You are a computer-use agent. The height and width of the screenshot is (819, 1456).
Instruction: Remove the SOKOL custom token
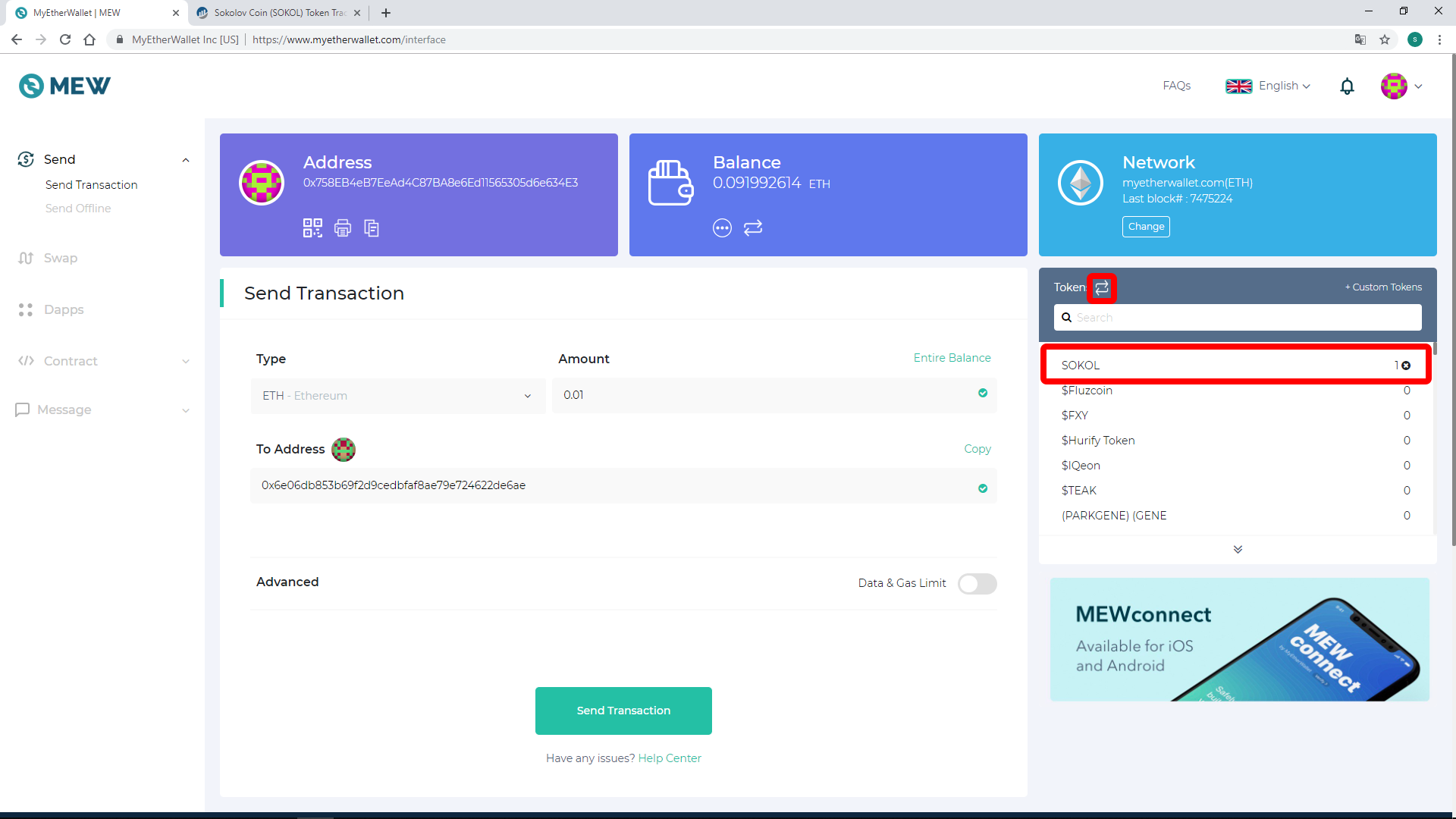[x=1406, y=366]
